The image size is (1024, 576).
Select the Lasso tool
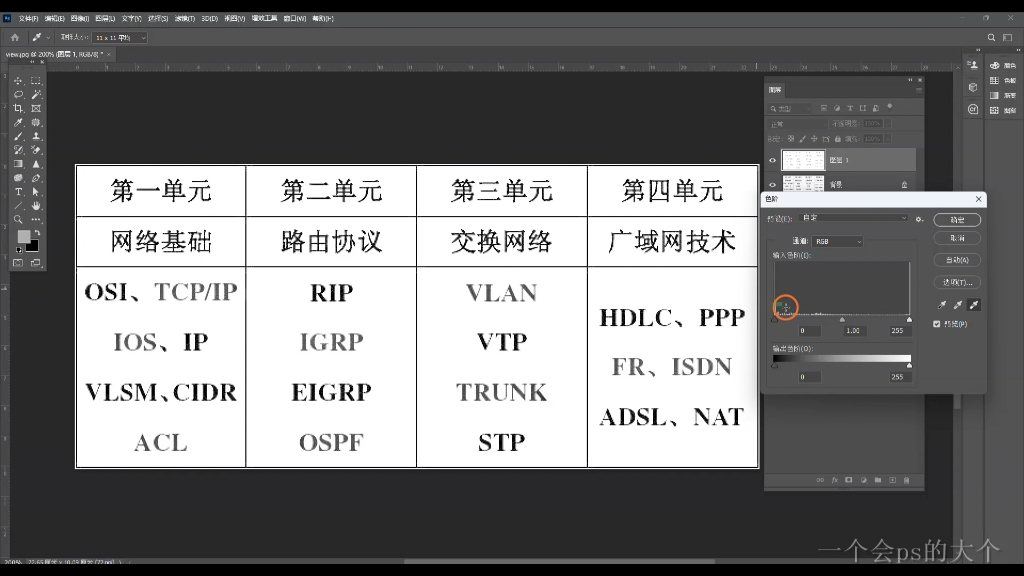[18, 94]
